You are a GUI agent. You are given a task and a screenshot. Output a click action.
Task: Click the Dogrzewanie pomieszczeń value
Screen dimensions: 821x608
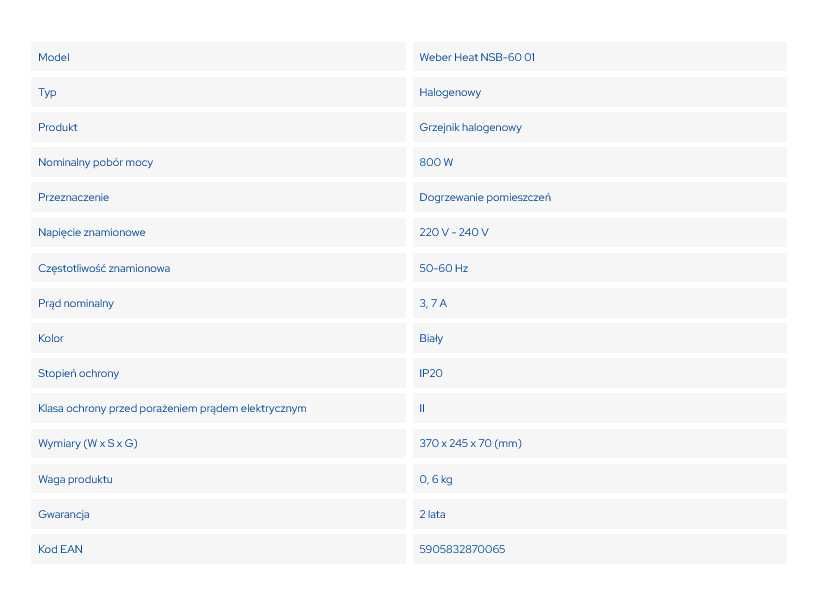pyautogui.click(x=485, y=197)
